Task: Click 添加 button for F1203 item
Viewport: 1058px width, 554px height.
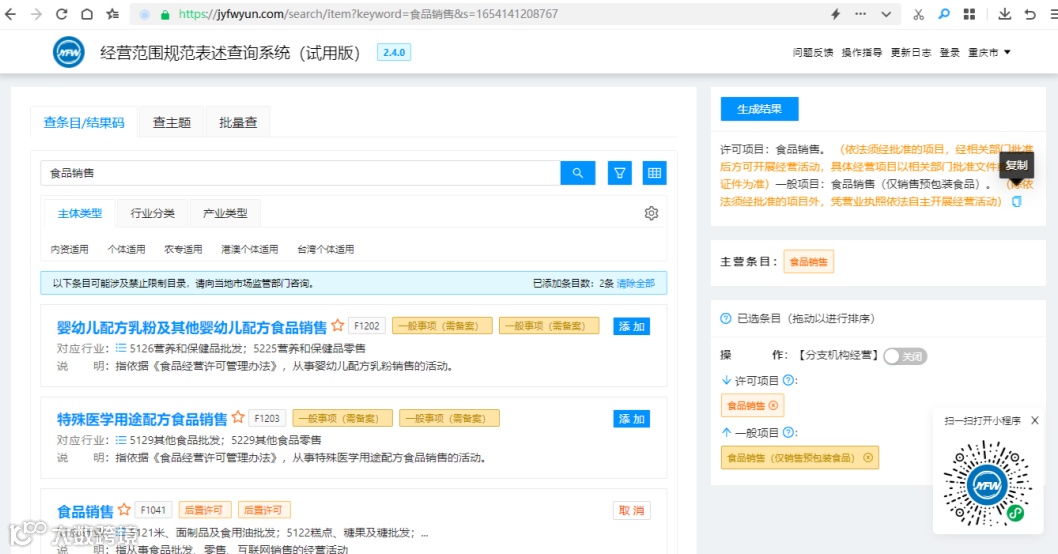Action: pos(632,419)
